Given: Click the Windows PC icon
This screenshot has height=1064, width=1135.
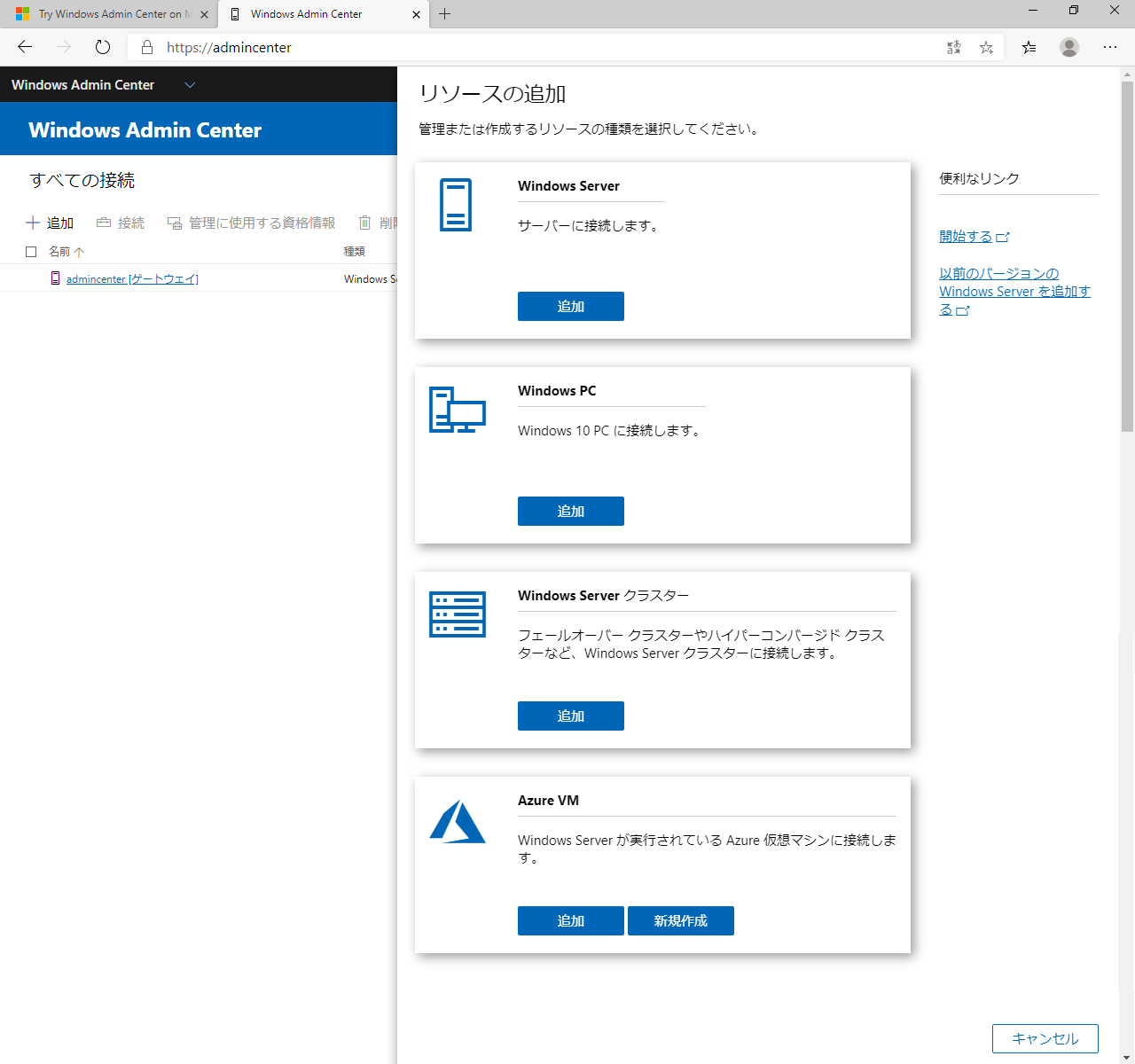Looking at the screenshot, I should (458, 410).
